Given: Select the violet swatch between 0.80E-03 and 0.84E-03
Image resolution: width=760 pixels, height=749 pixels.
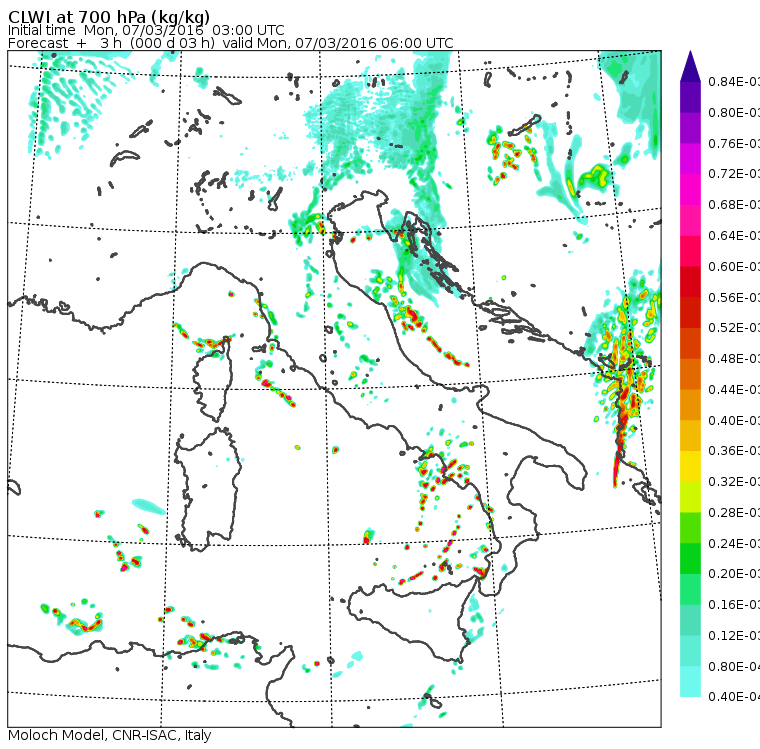Looking at the screenshot, I should pos(690,97).
